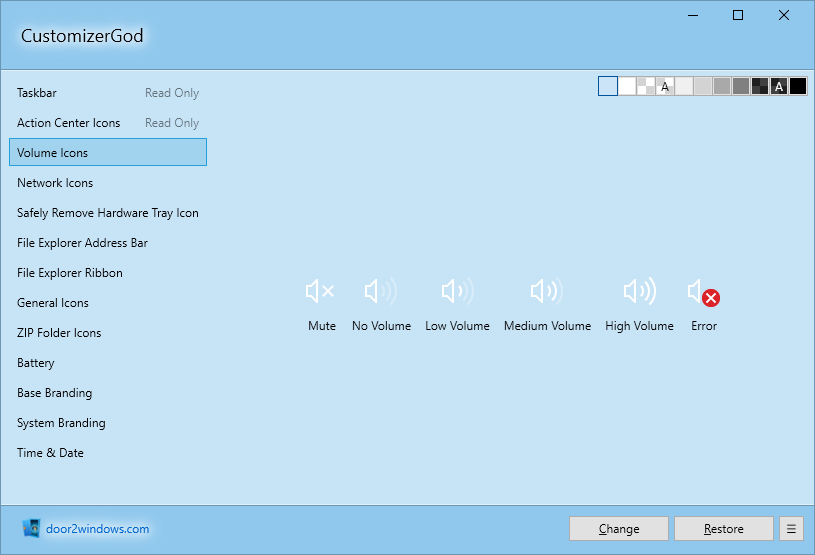Minimize the CustomizerGod window

[692, 16]
